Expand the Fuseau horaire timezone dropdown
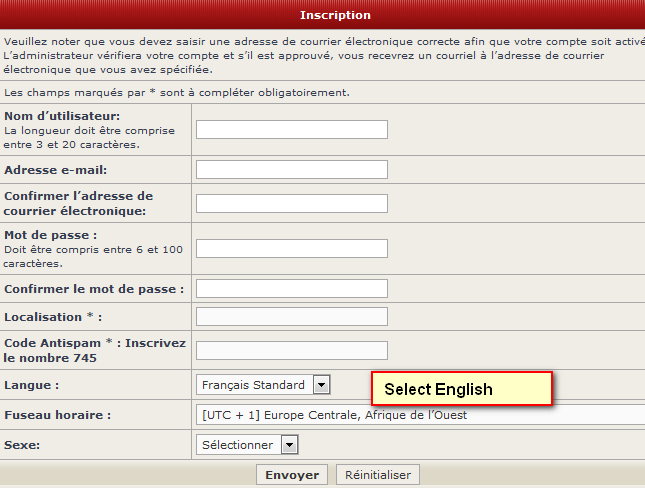The width and height of the screenshot is (645, 488). click(420, 414)
